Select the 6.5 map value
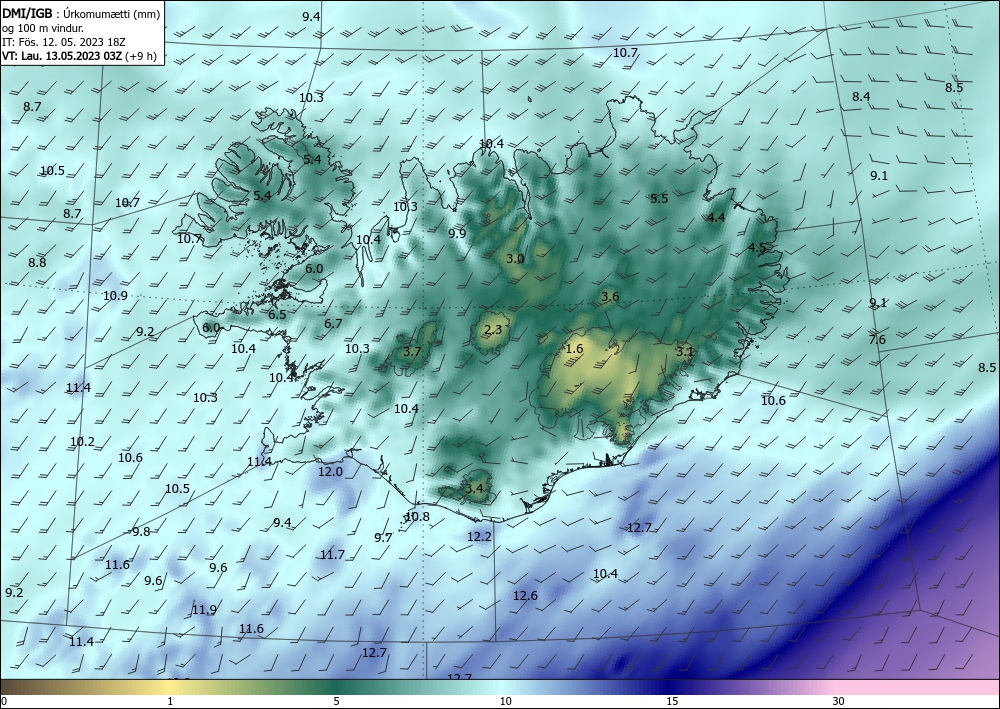 277,315
